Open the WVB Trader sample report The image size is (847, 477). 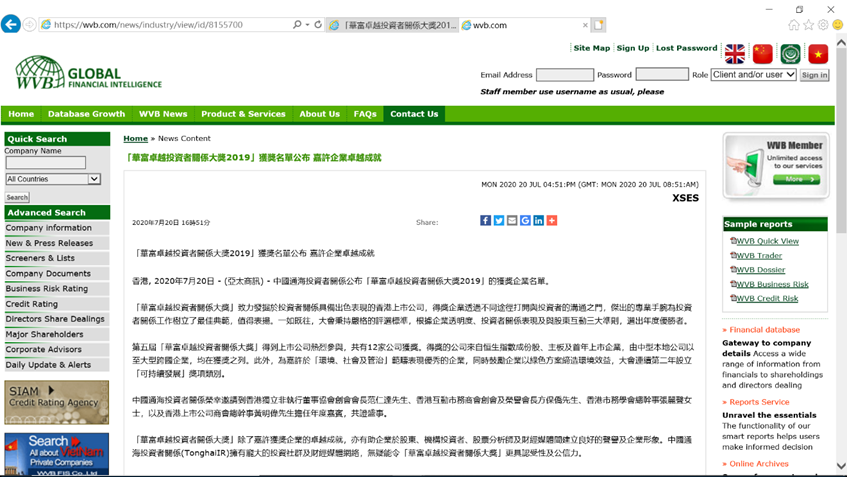click(759, 256)
